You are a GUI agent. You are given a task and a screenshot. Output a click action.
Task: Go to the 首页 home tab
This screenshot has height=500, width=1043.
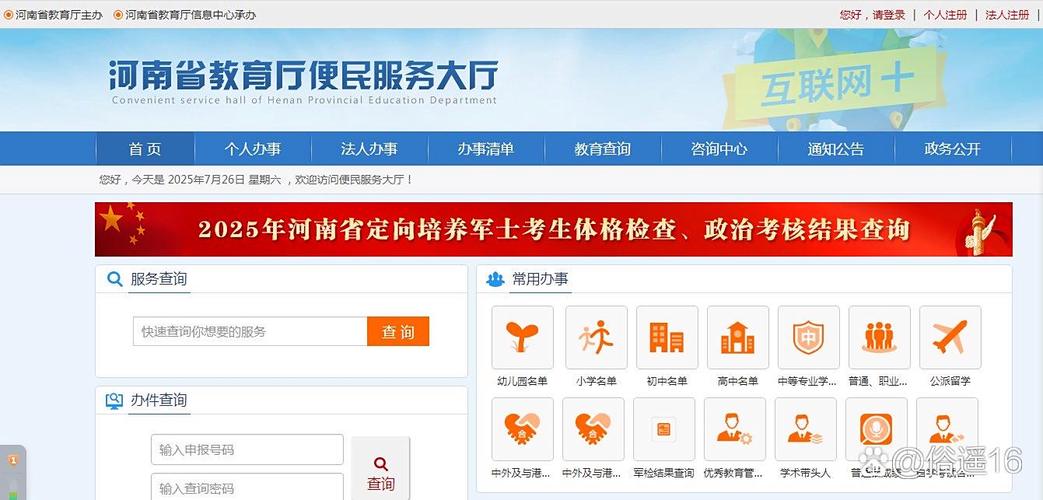(x=145, y=149)
